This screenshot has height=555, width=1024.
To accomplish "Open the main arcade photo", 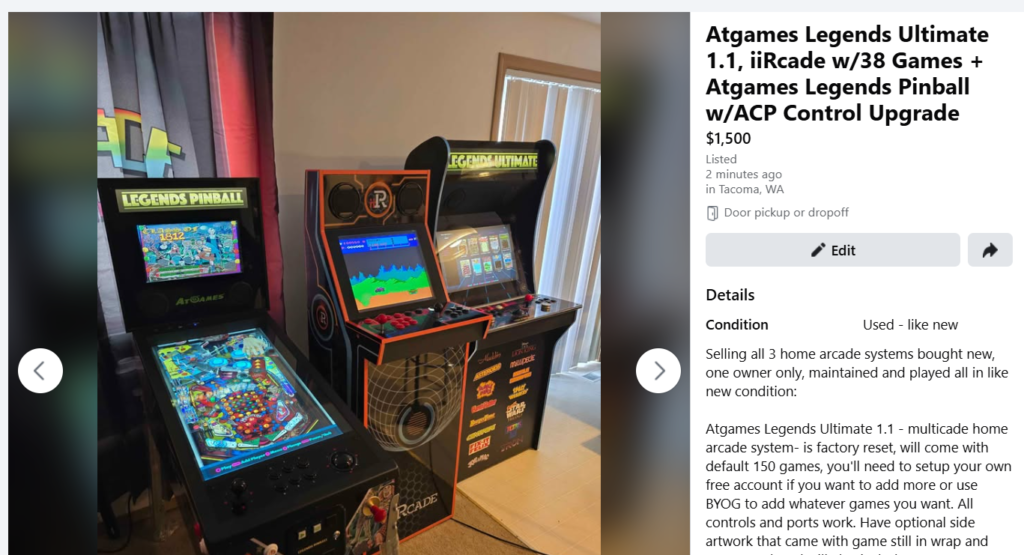I will pos(349,283).
